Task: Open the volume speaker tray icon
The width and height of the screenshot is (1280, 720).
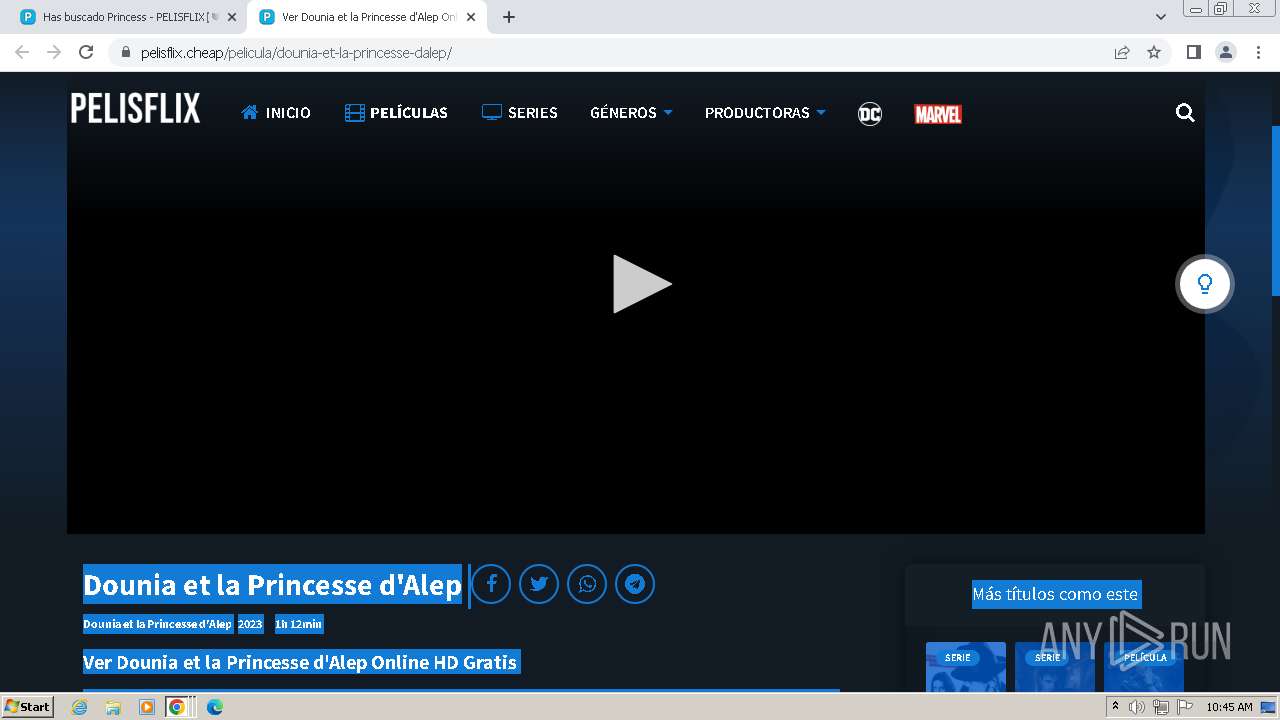Action: point(1136,707)
